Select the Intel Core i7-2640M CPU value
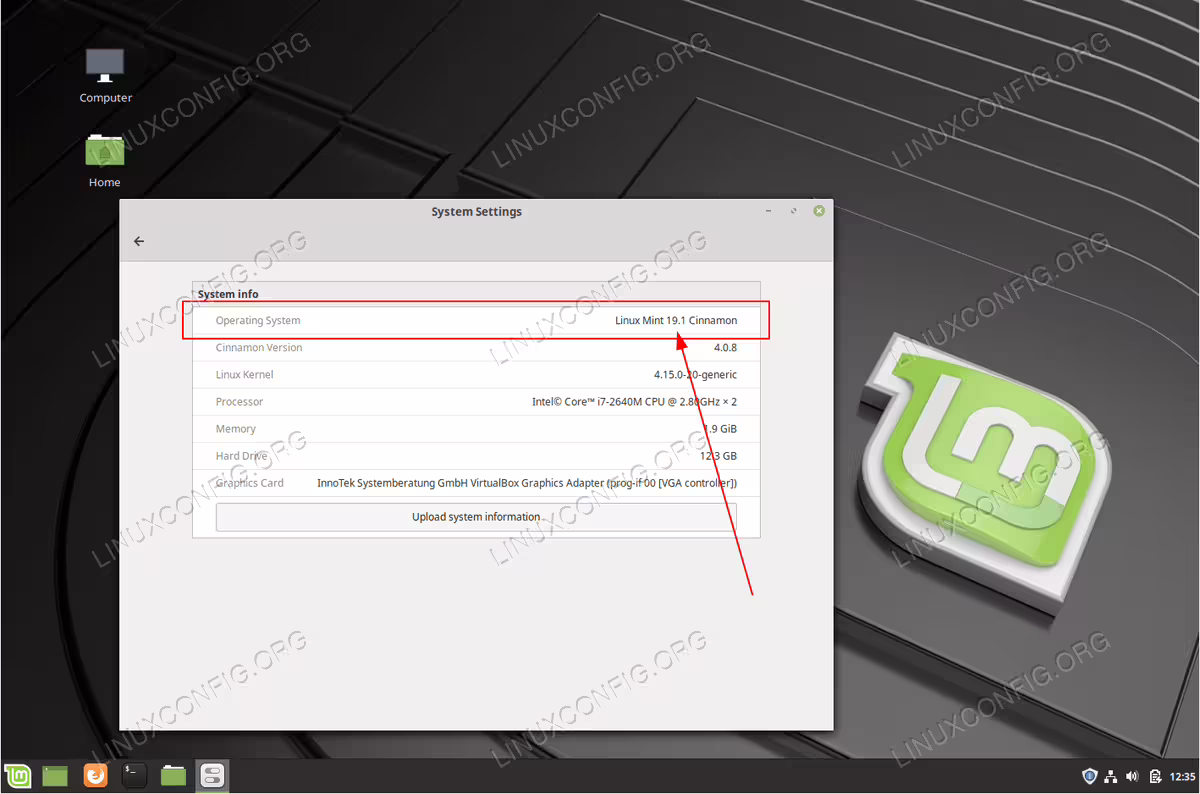1200x794 pixels. (x=634, y=402)
